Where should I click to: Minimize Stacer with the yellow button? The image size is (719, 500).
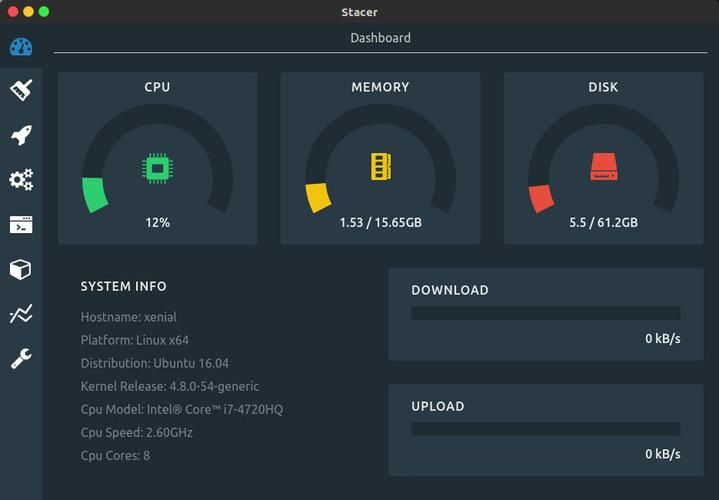click(28, 11)
